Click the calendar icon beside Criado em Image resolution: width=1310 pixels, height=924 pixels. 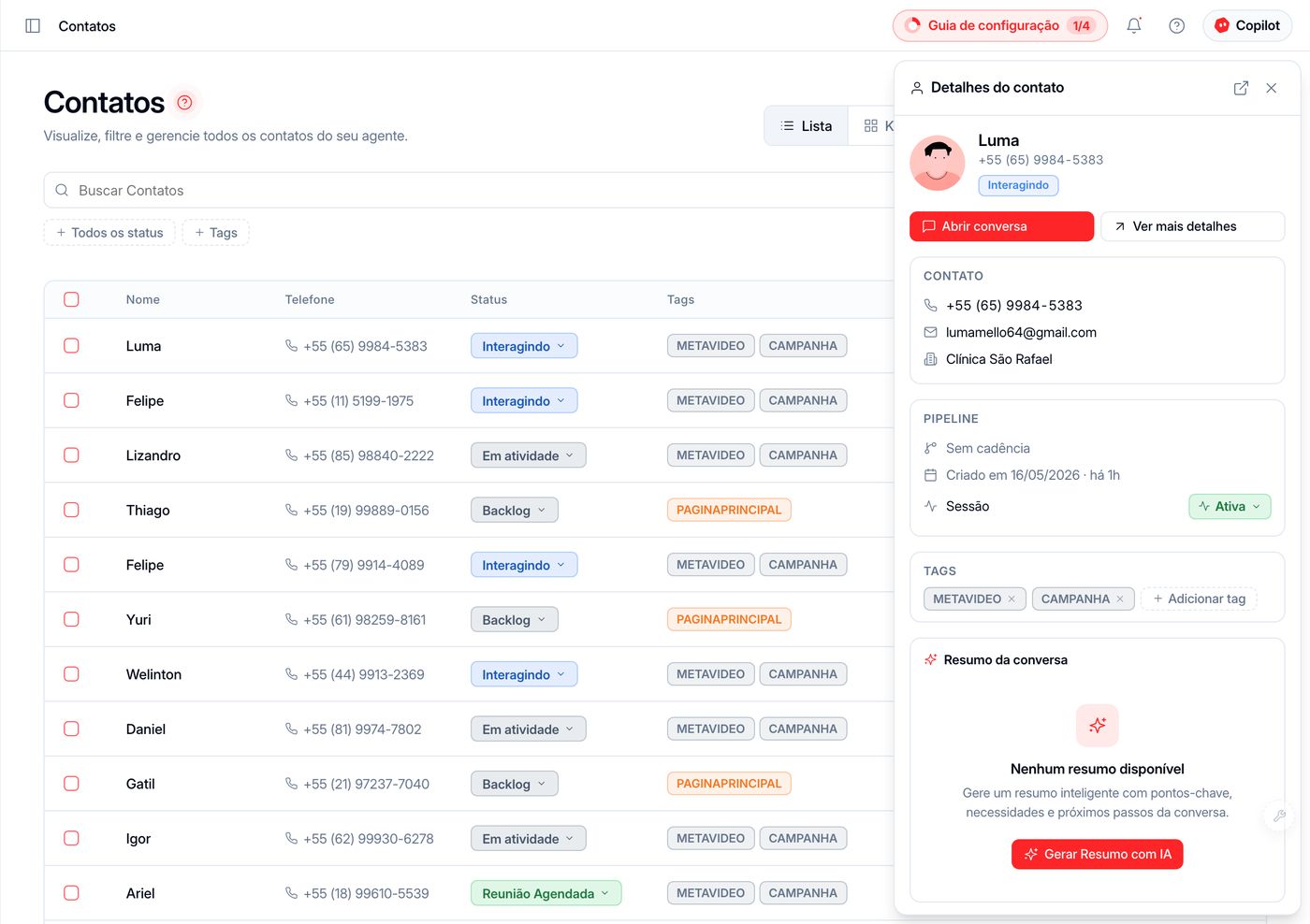930,475
